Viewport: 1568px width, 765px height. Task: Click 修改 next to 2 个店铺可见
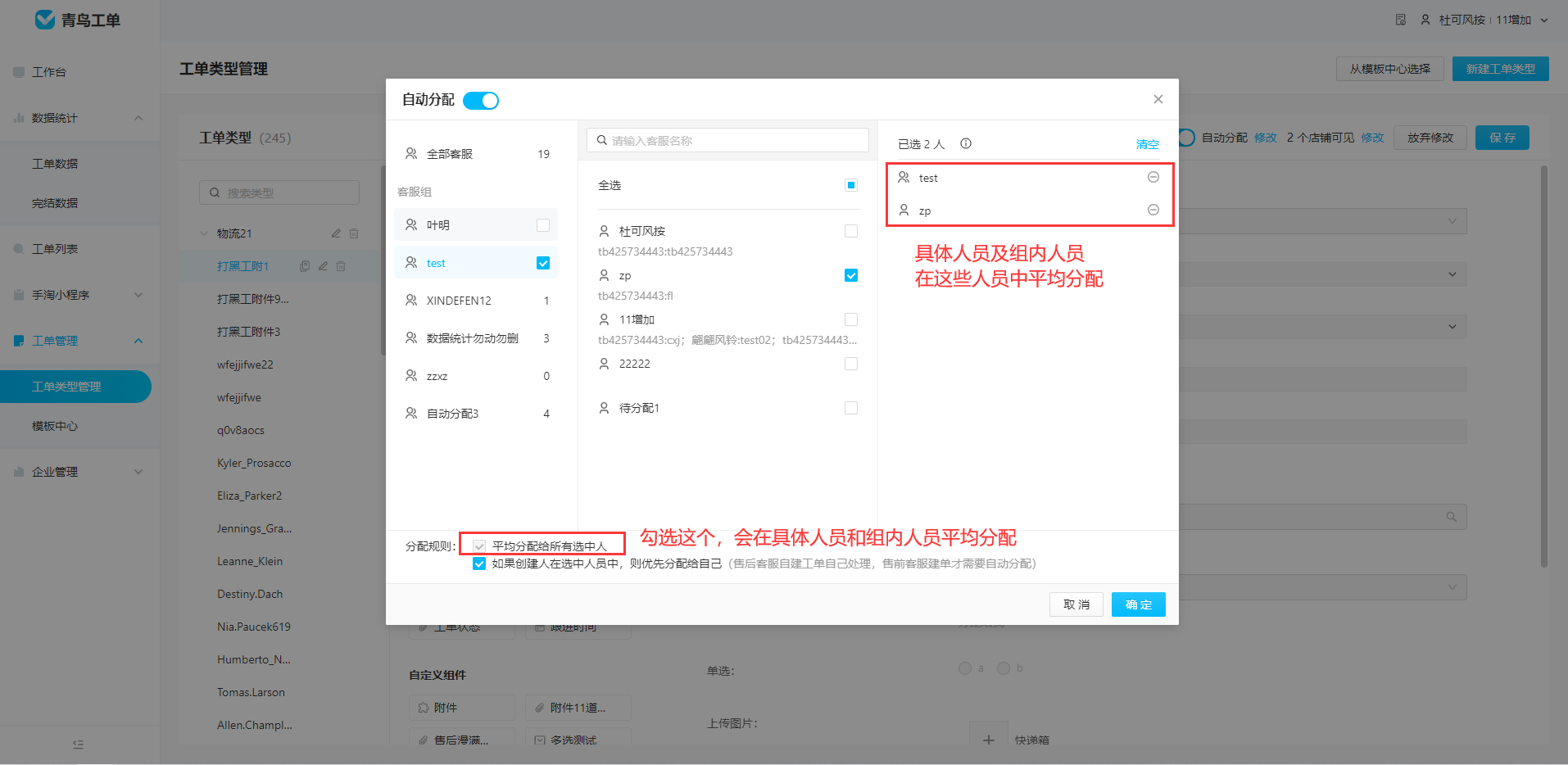(1372, 138)
